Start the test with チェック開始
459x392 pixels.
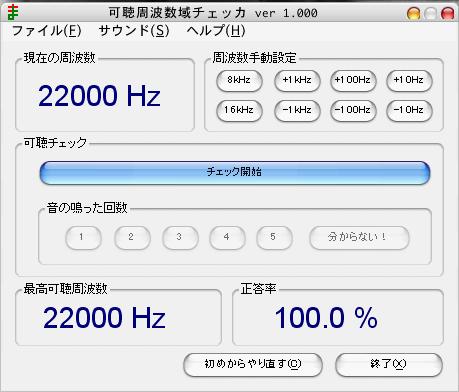click(235, 172)
